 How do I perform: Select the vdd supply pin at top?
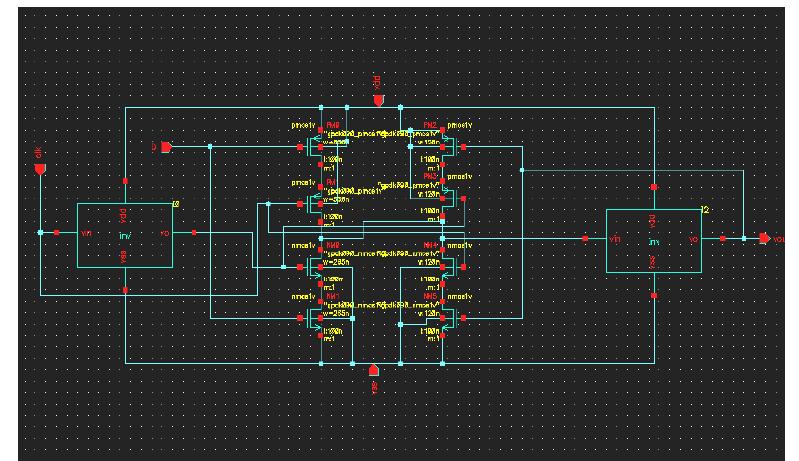(378, 100)
